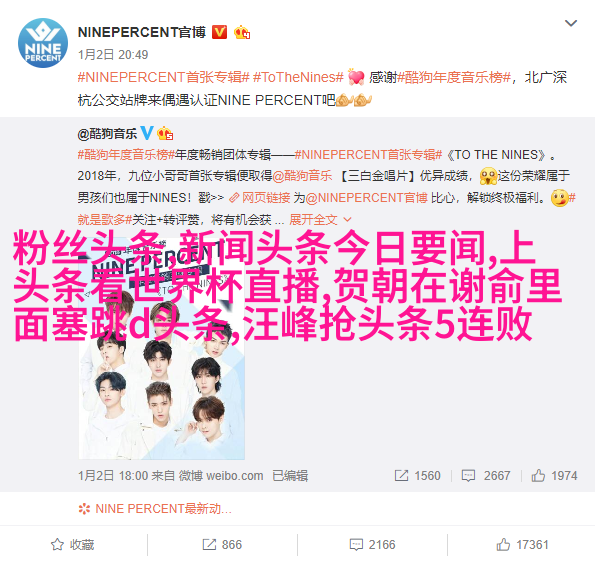The image size is (595, 562).
Task: Open the #ToTheNines# hashtag
Action: [x=298, y=77]
